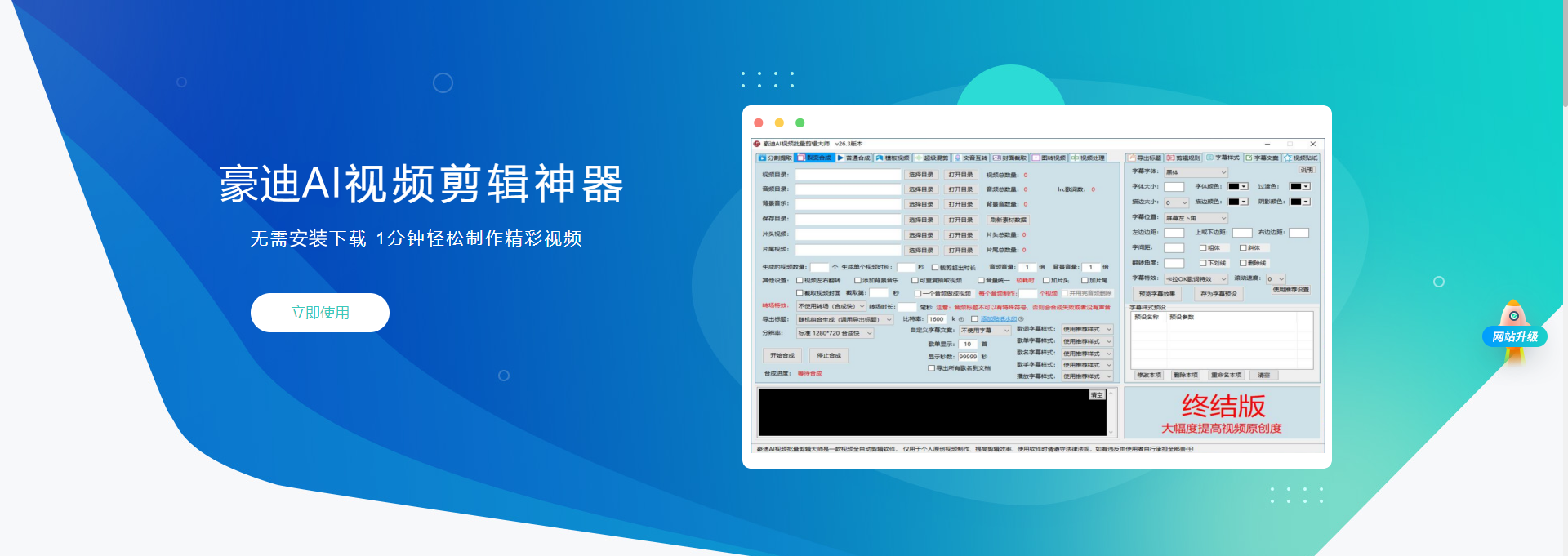The width and height of the screenshot is (1568, 556).
Task: Select the 字幕样式 tab
Action: [x=1223, y=158]
